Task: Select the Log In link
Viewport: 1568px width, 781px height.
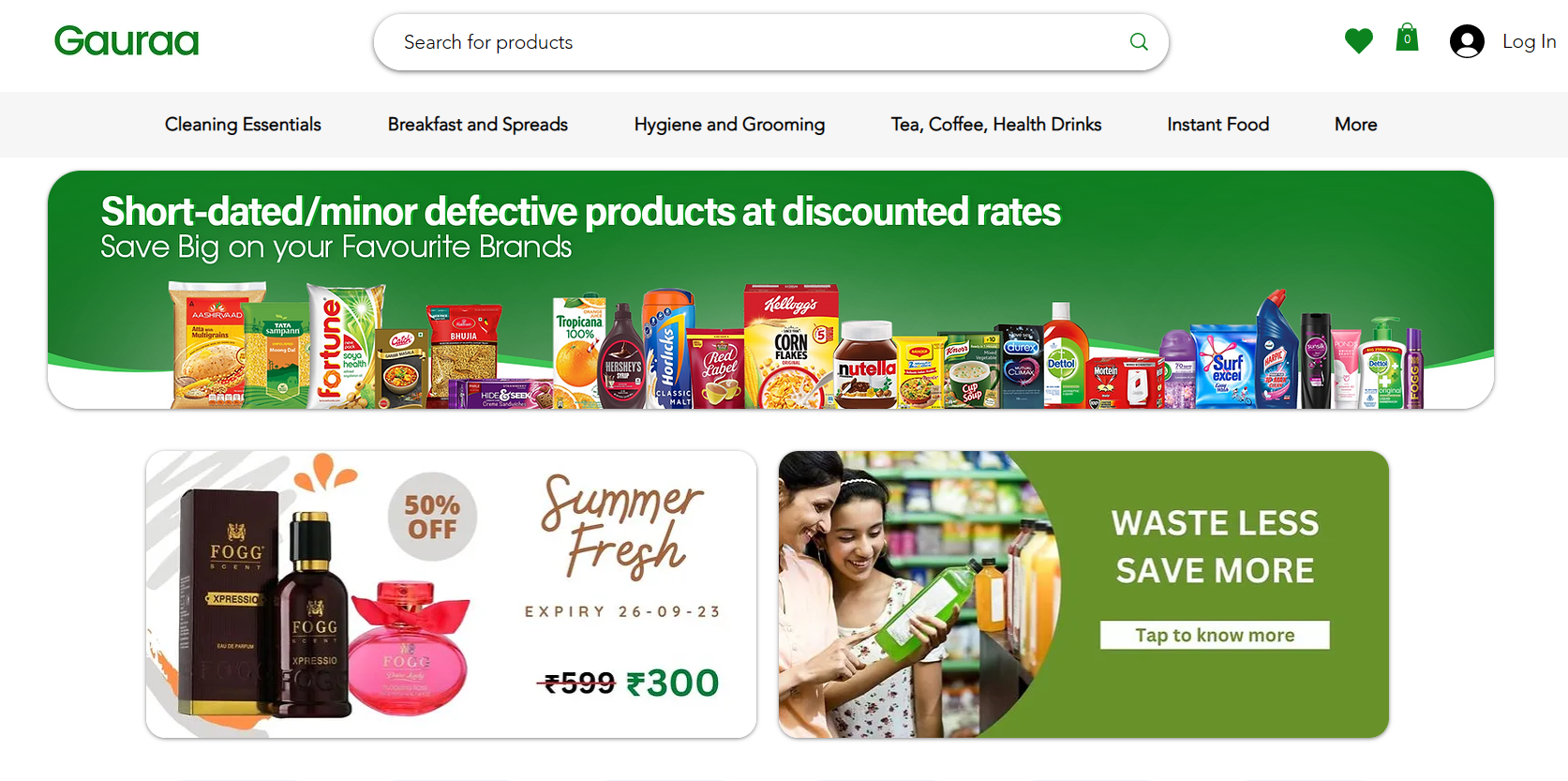Action: pos(1529,41)
